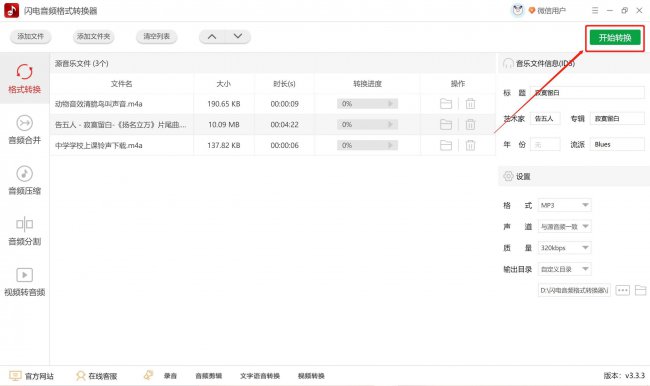
Task: Expand the 声道 dropdown
Action: [x=565, y=226]
